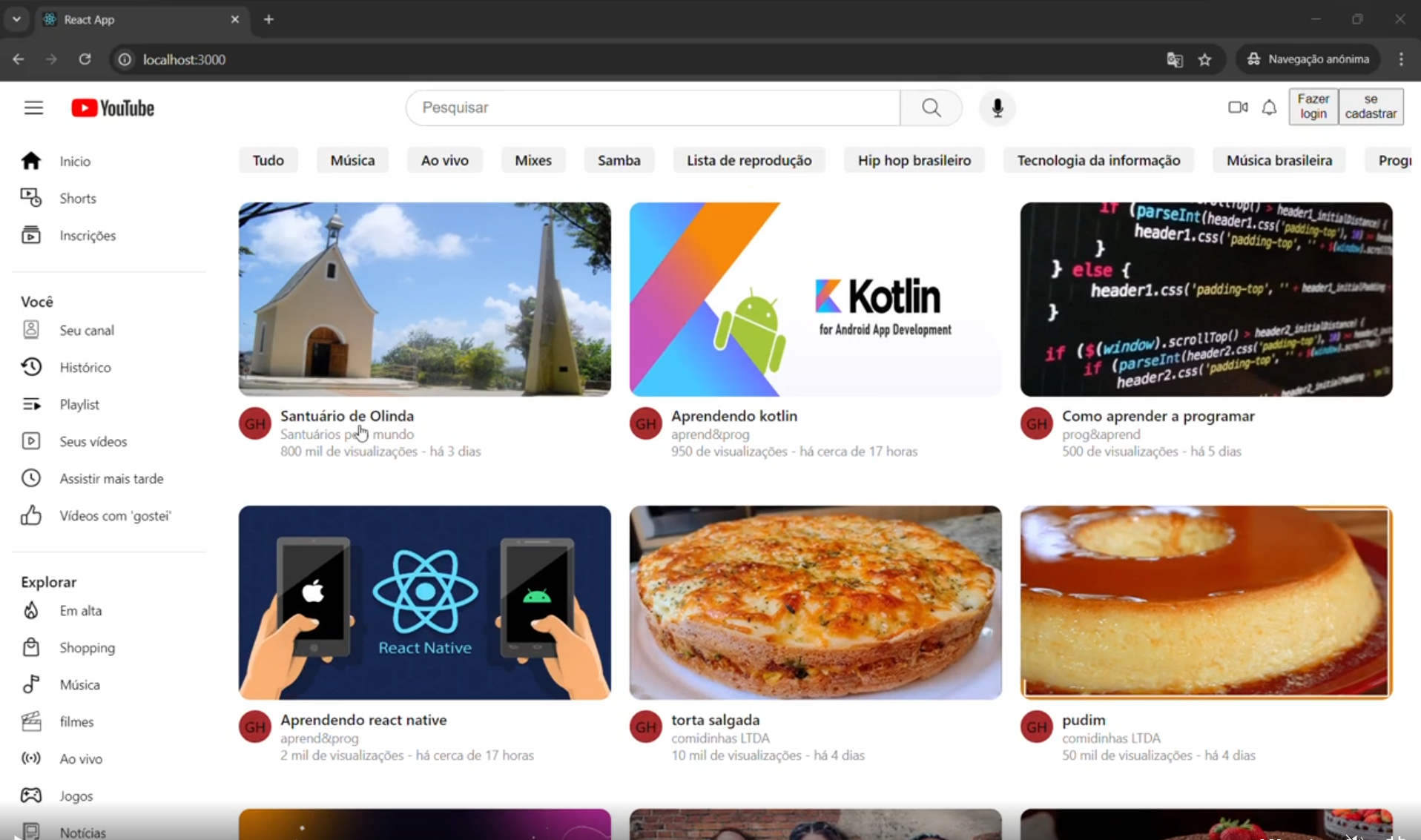
Task: Select the Hip hop brasileiro chip
Action: [914, 161]
